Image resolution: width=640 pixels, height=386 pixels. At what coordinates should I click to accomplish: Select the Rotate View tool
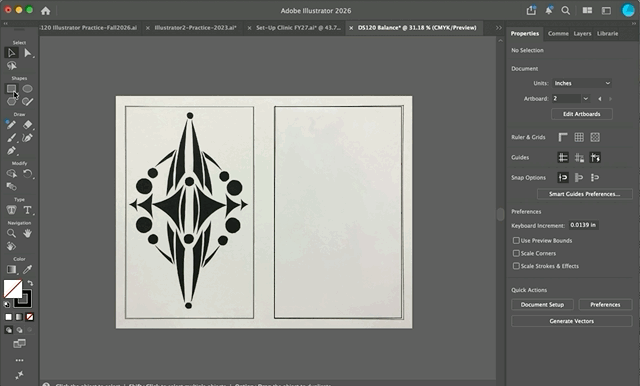point(11,246)
